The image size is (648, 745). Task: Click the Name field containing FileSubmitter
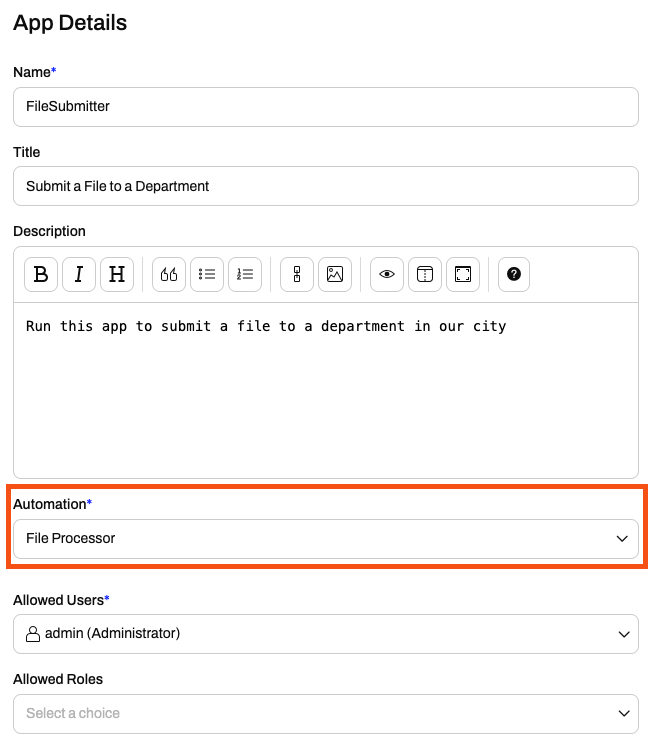click(326, 107)
